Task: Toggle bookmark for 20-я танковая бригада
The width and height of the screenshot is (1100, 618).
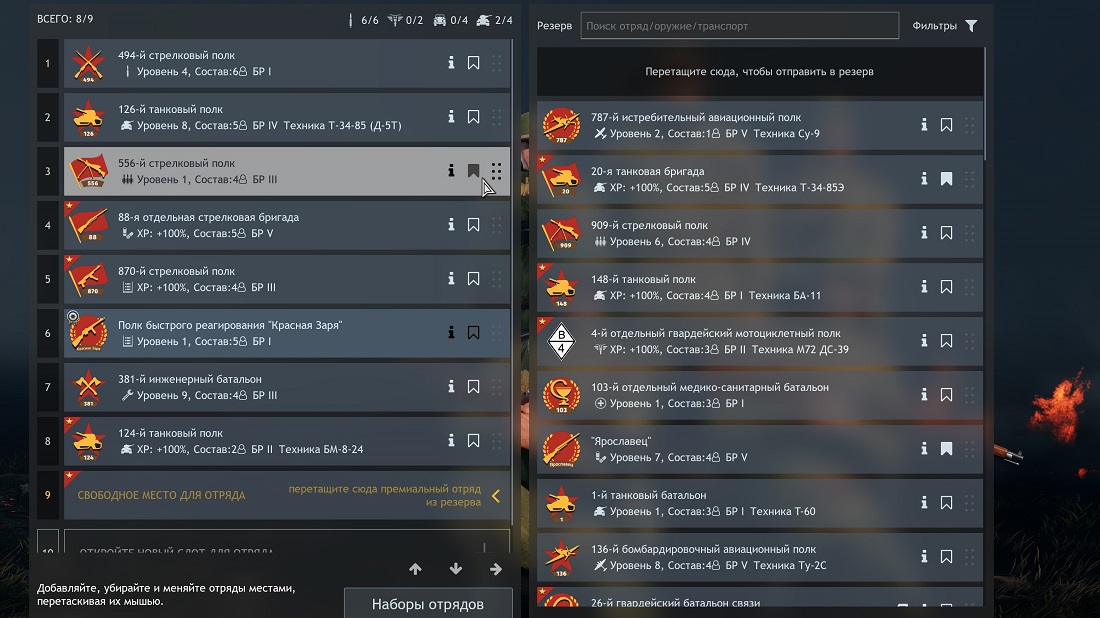Action: (x=946, y=178)
